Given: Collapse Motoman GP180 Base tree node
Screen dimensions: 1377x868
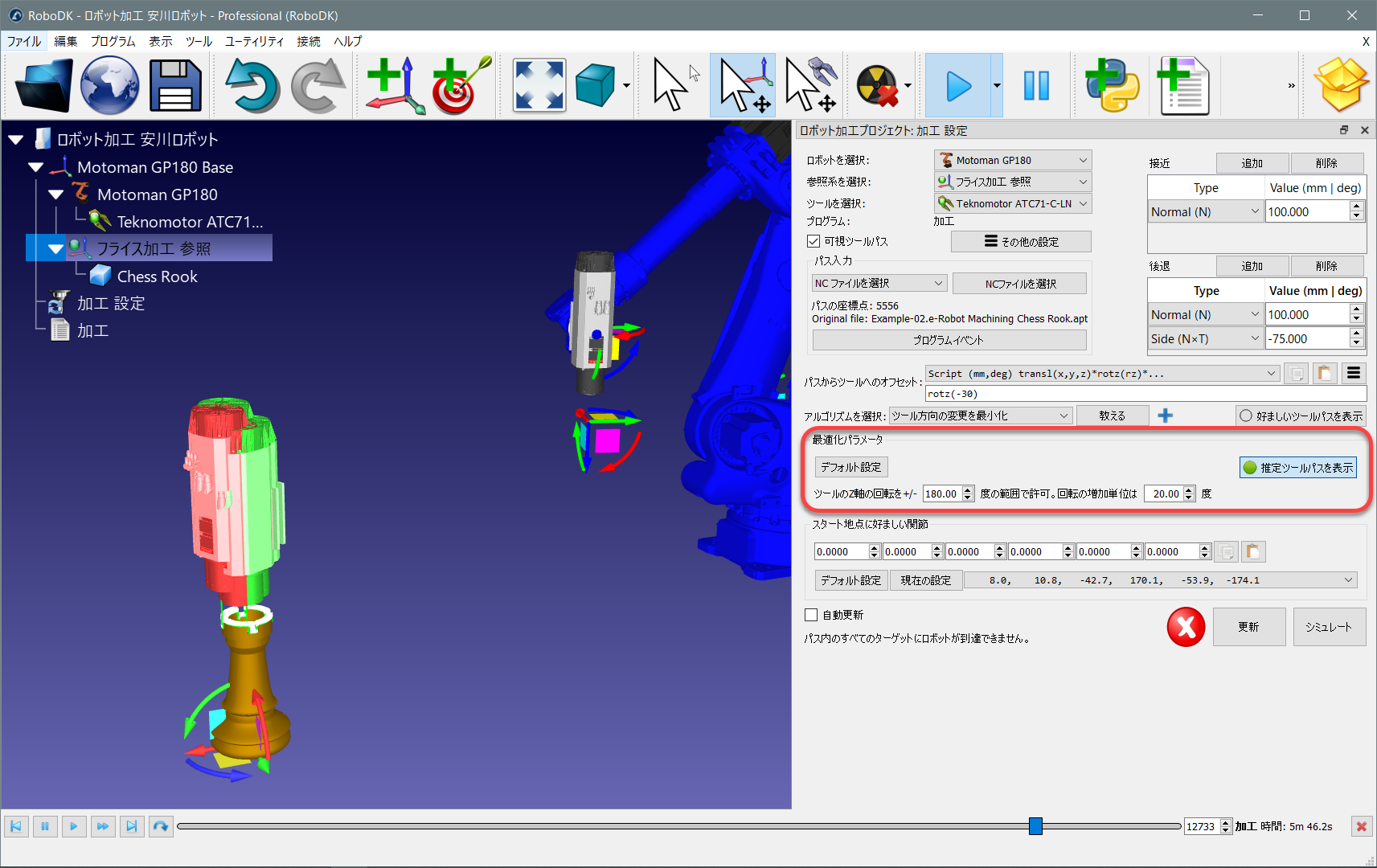Looking at the screenshot, I should click(35, 167).
